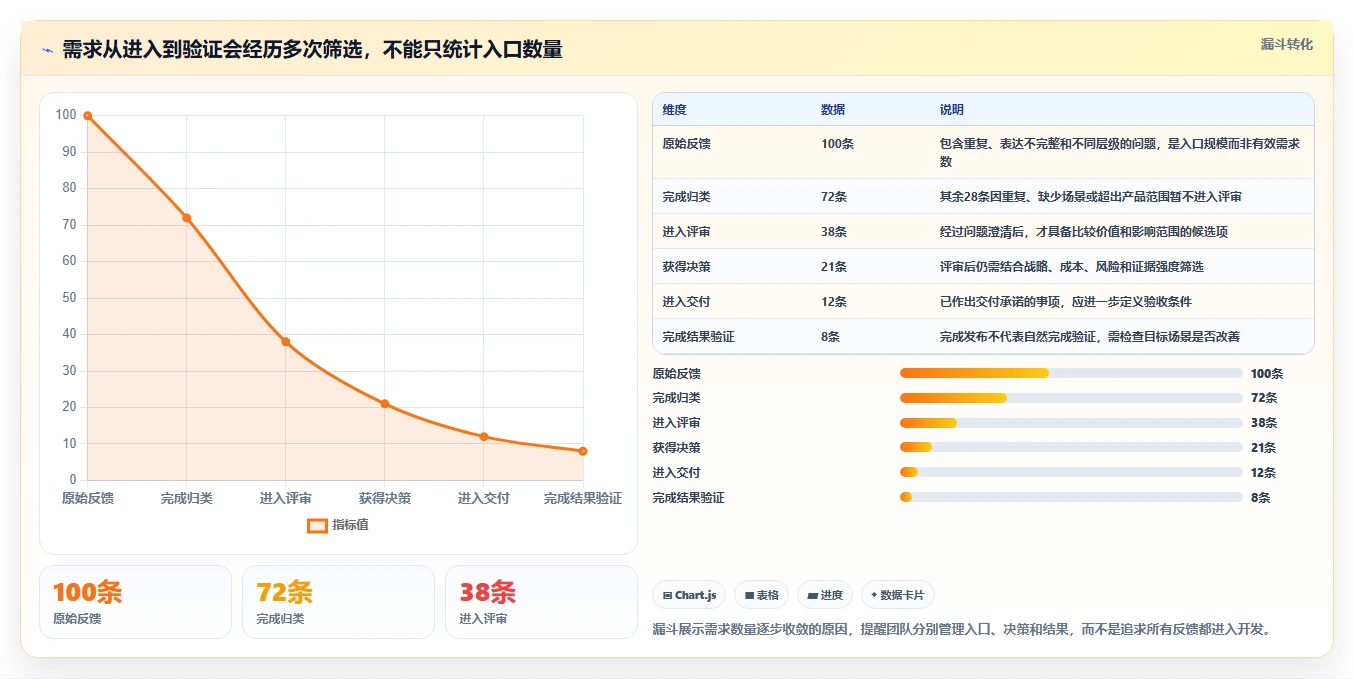This screenshot has width=1354, height=679.
Task: Click the 数据卡片 tag pill
Action: click(897, 595)
